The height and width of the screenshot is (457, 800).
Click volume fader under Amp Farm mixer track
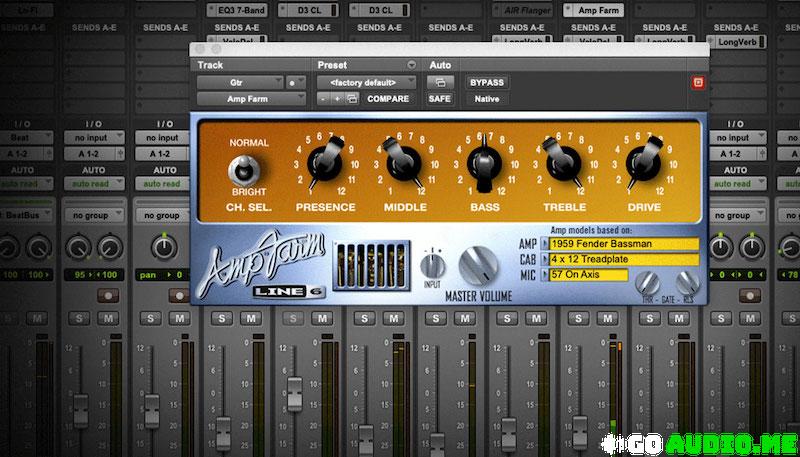click(580, 432)
